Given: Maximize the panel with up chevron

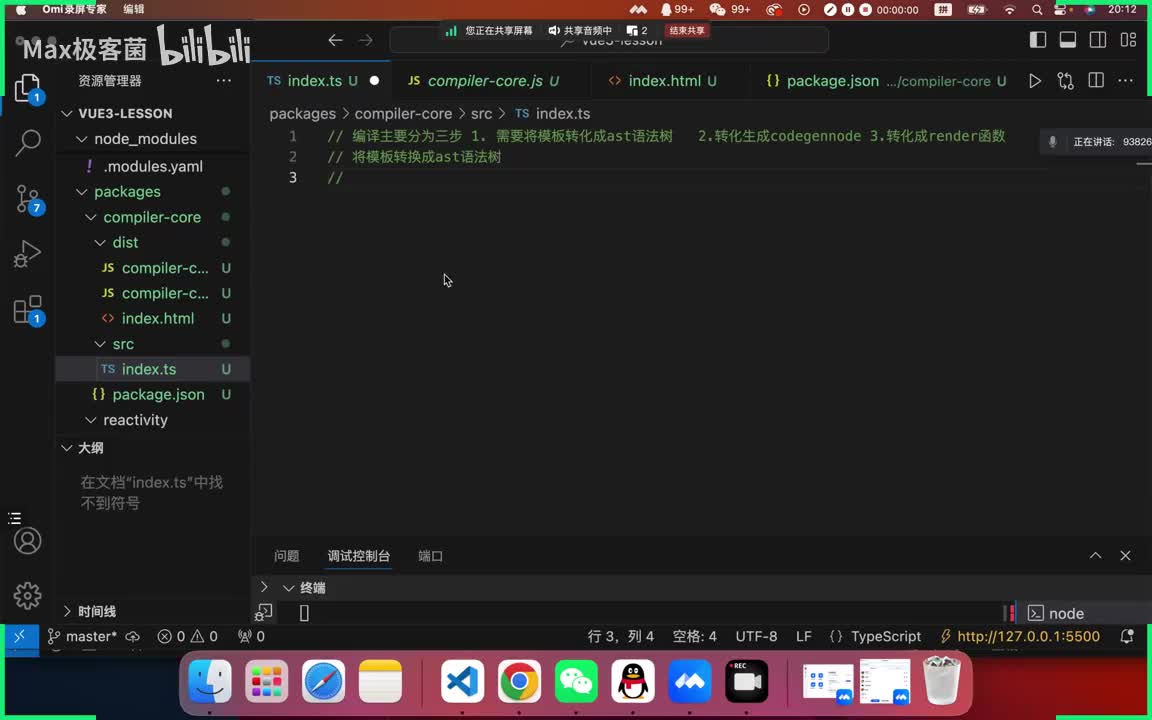Looking at the screenshot, I should pos(1095,555).
